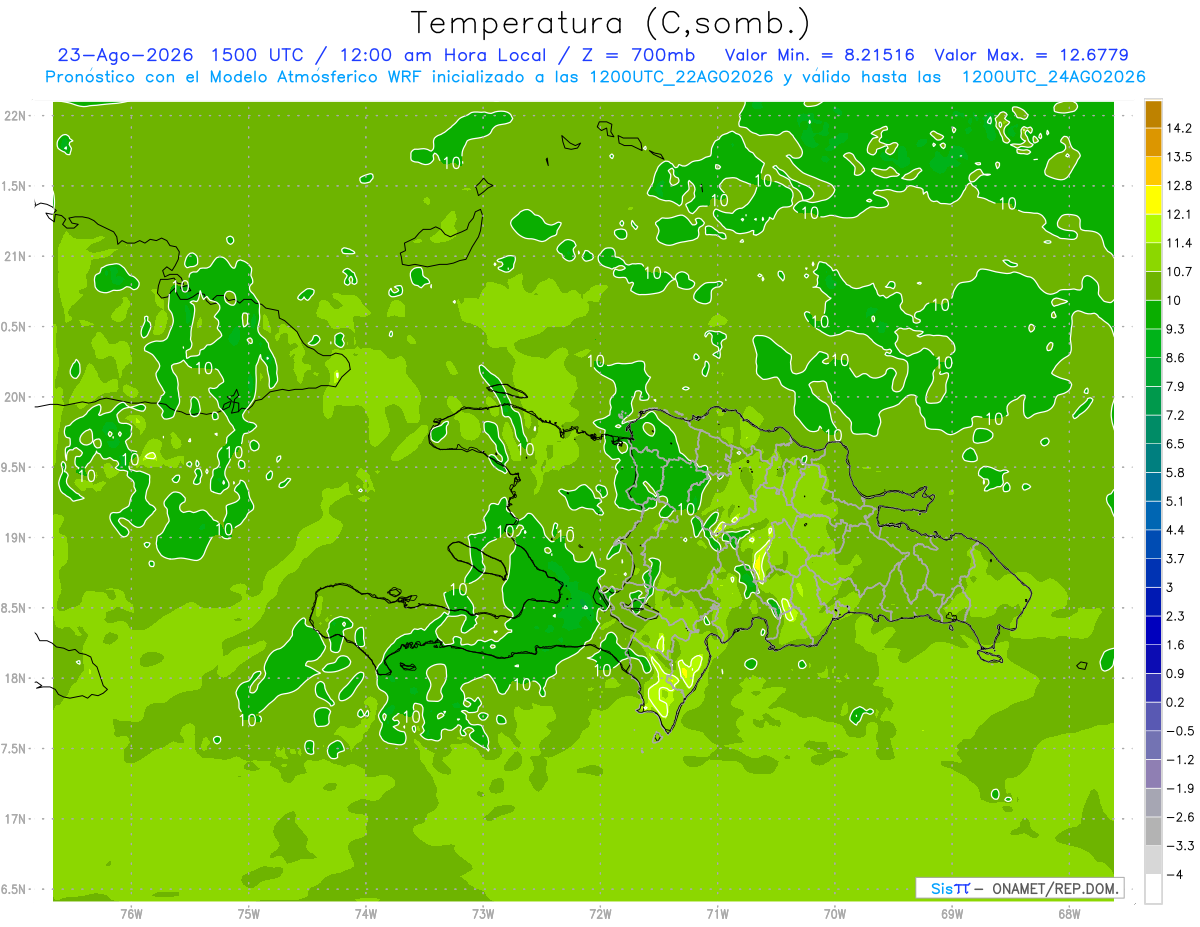The image size is (1200, 927).
Task: Pick the dark blue swatch between 1.6 and 2.3
Action: point(1153,630)
